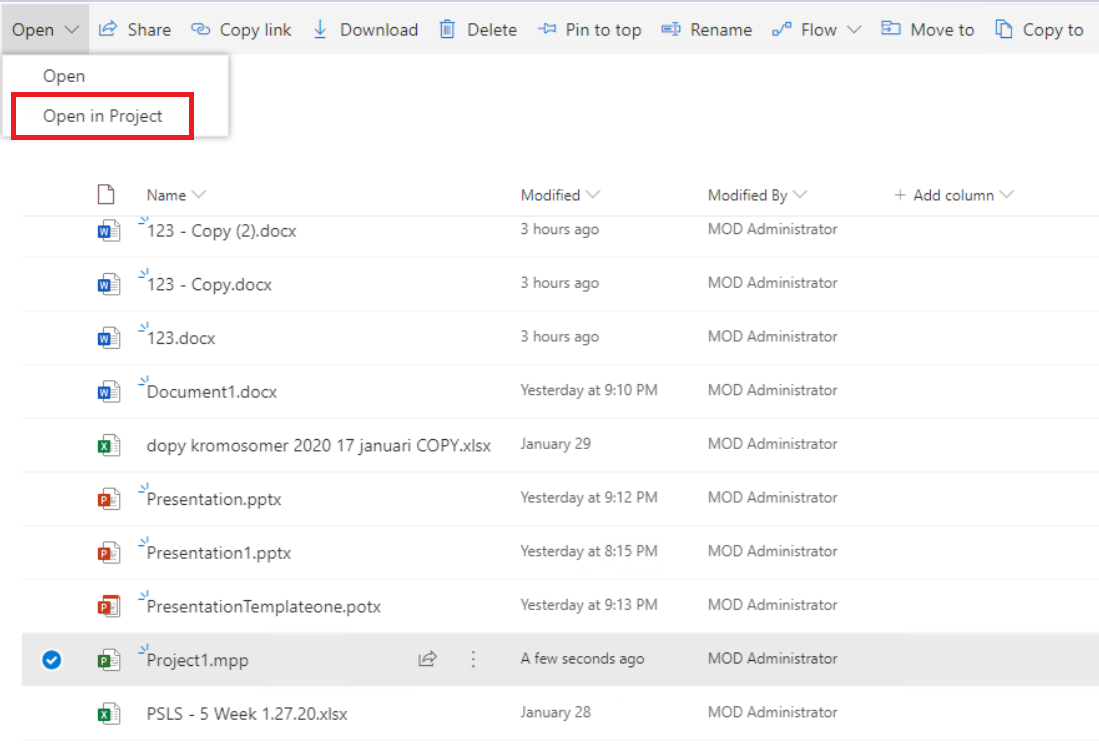The height and width of the screenshot is (750, 1099).
Task: Expand the Flow dropdown chevron
Action: (853, 29)
